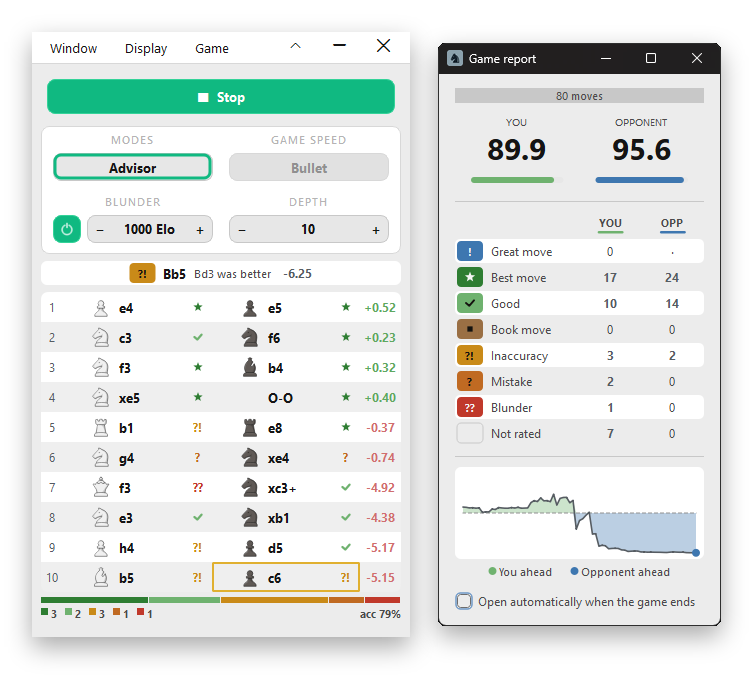753x679 pixels.
Task: Select black pawn move e5
Action: click(275, 308)
